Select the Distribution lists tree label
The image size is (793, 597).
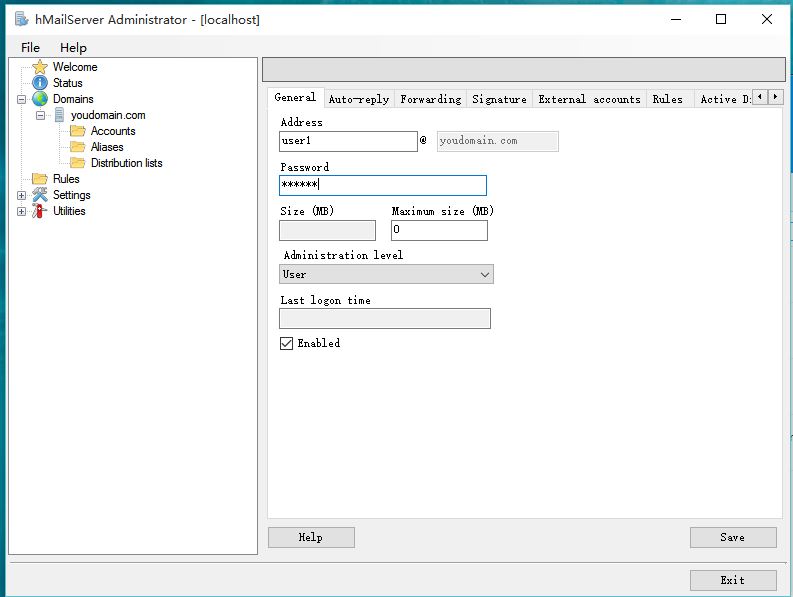[x=126, y=163]
